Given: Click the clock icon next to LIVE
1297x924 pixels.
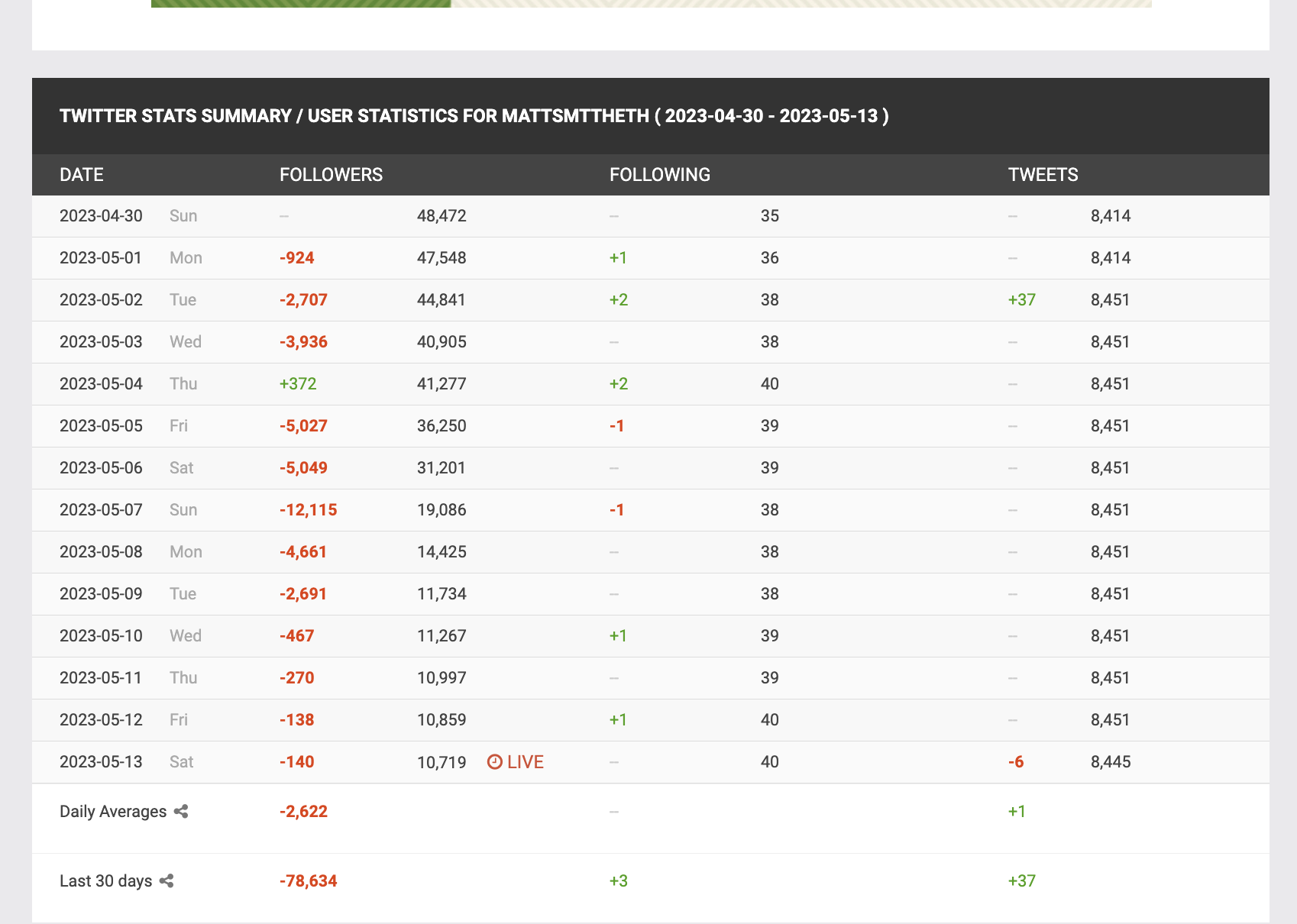Looking at the screenshot, I should point(495,762).
